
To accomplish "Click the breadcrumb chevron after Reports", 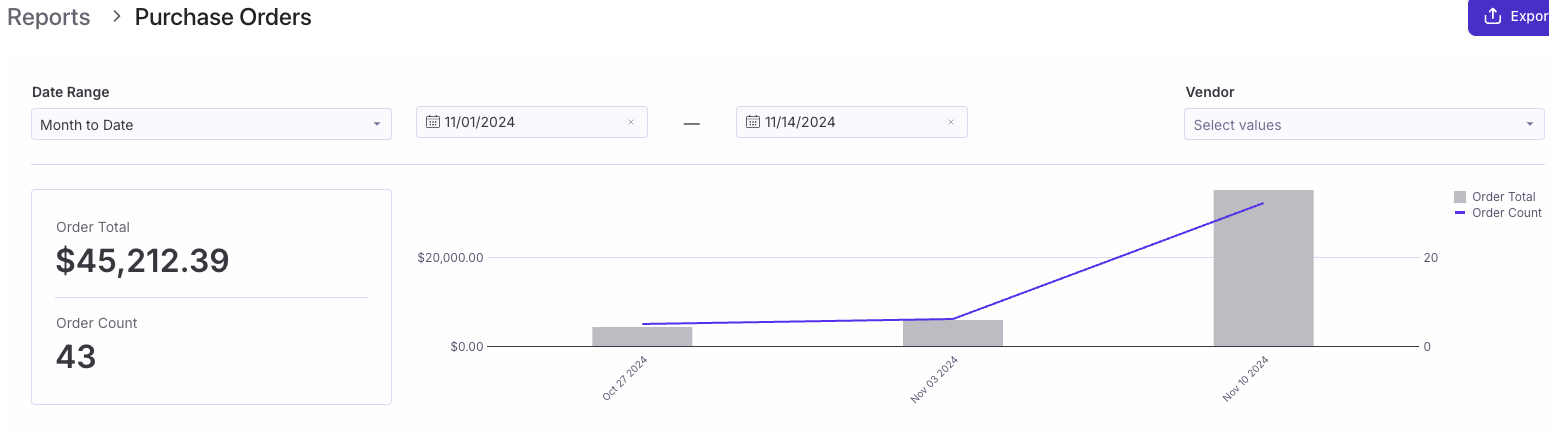I will pos(117,17).
